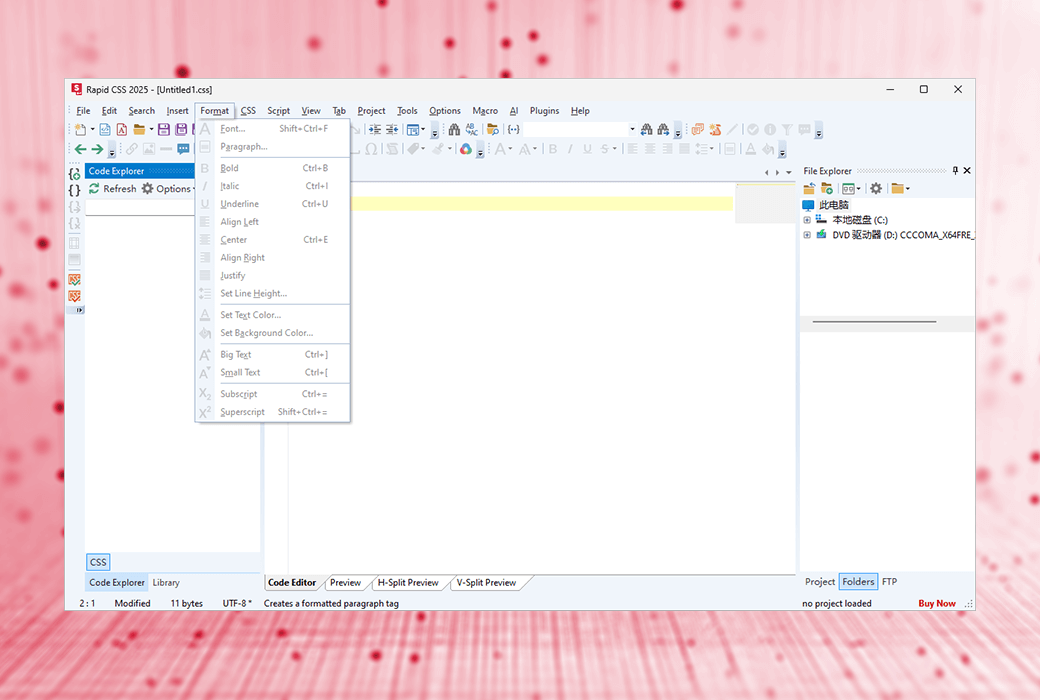Screen dimensions: 1040x700
Task: Click the plain braces sidebar icon
Action: pos(75,190)
